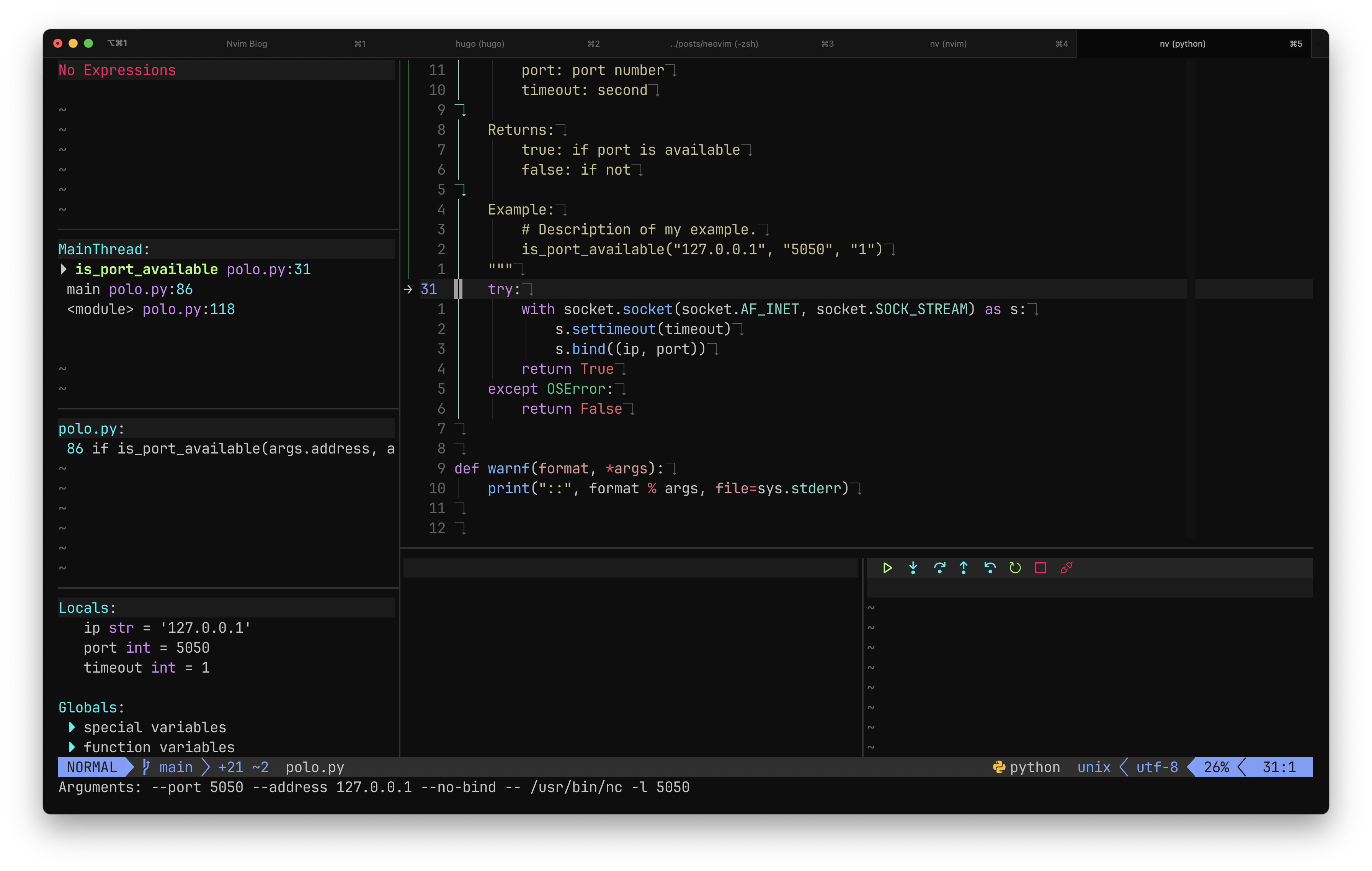Screen dimensions: 1372x871
Task: Expand function variables under Globals
Action: [x=72, y=747]
